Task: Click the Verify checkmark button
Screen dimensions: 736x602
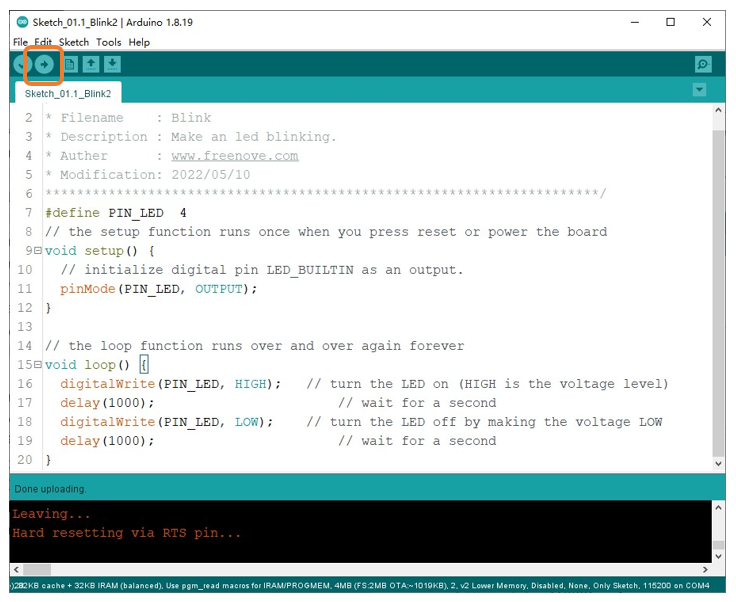Action: 21,64
